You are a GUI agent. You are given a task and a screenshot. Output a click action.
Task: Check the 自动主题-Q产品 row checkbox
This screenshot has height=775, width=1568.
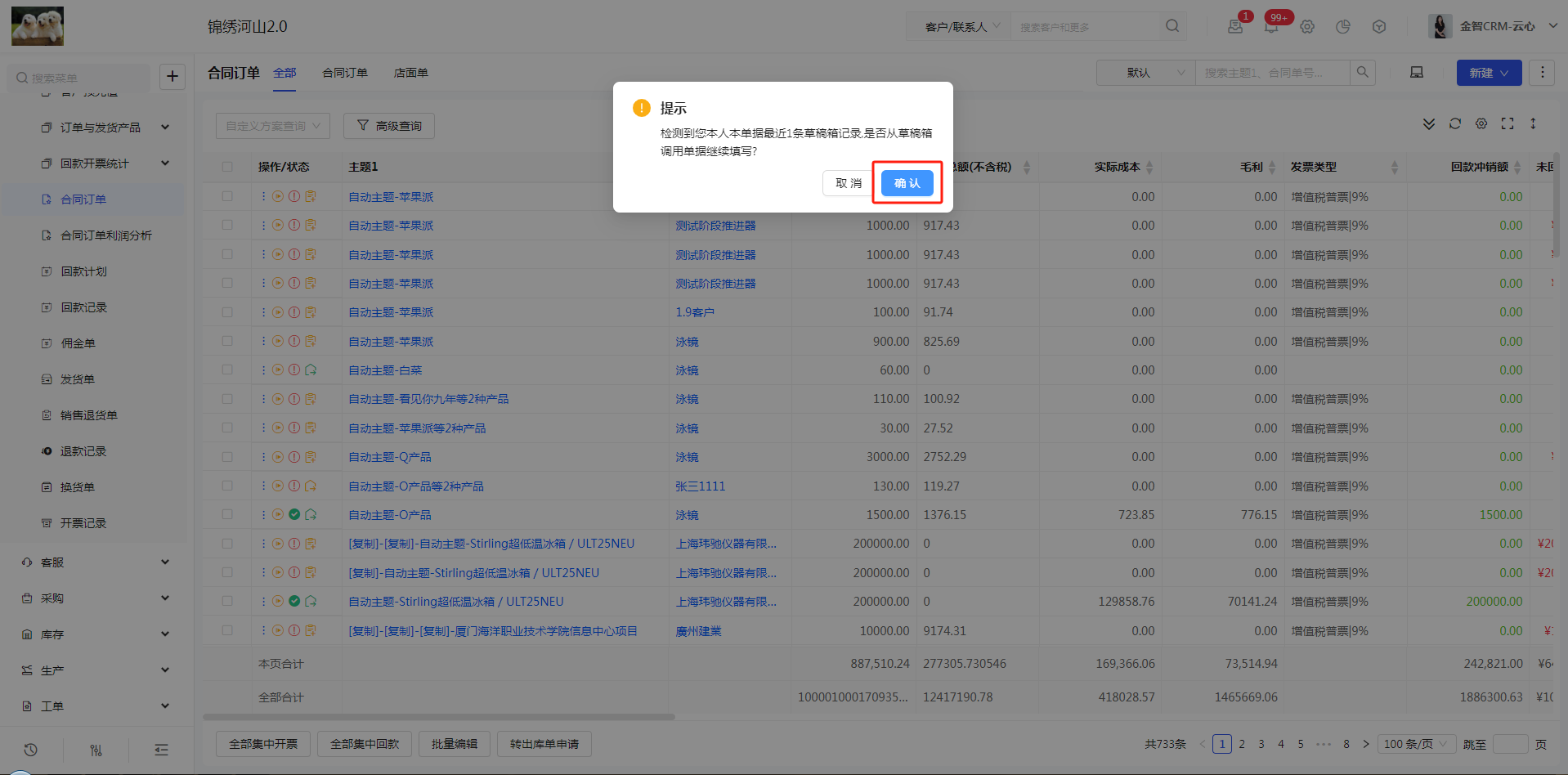click(x=227, y=457)
